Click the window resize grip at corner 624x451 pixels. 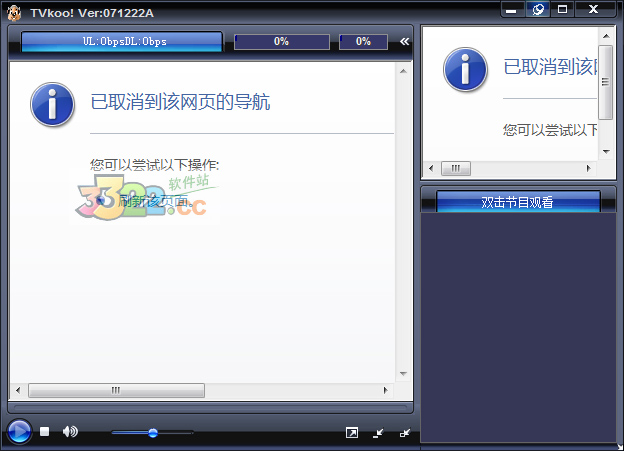click(x=620, y=447)
